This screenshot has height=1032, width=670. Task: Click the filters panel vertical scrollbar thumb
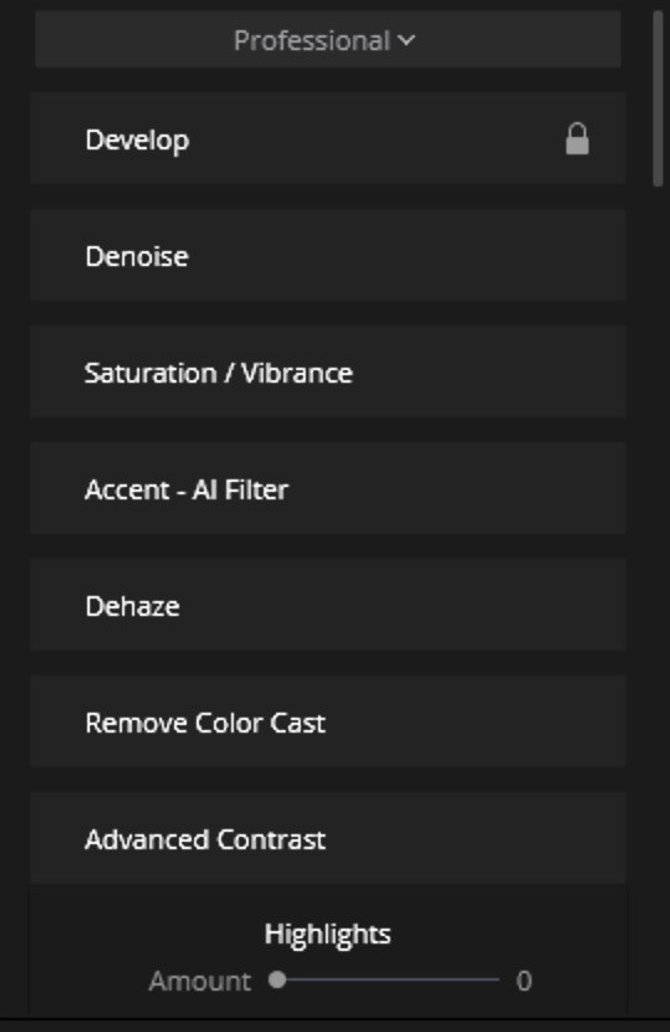pyautogui.click(x=658, y=99)
